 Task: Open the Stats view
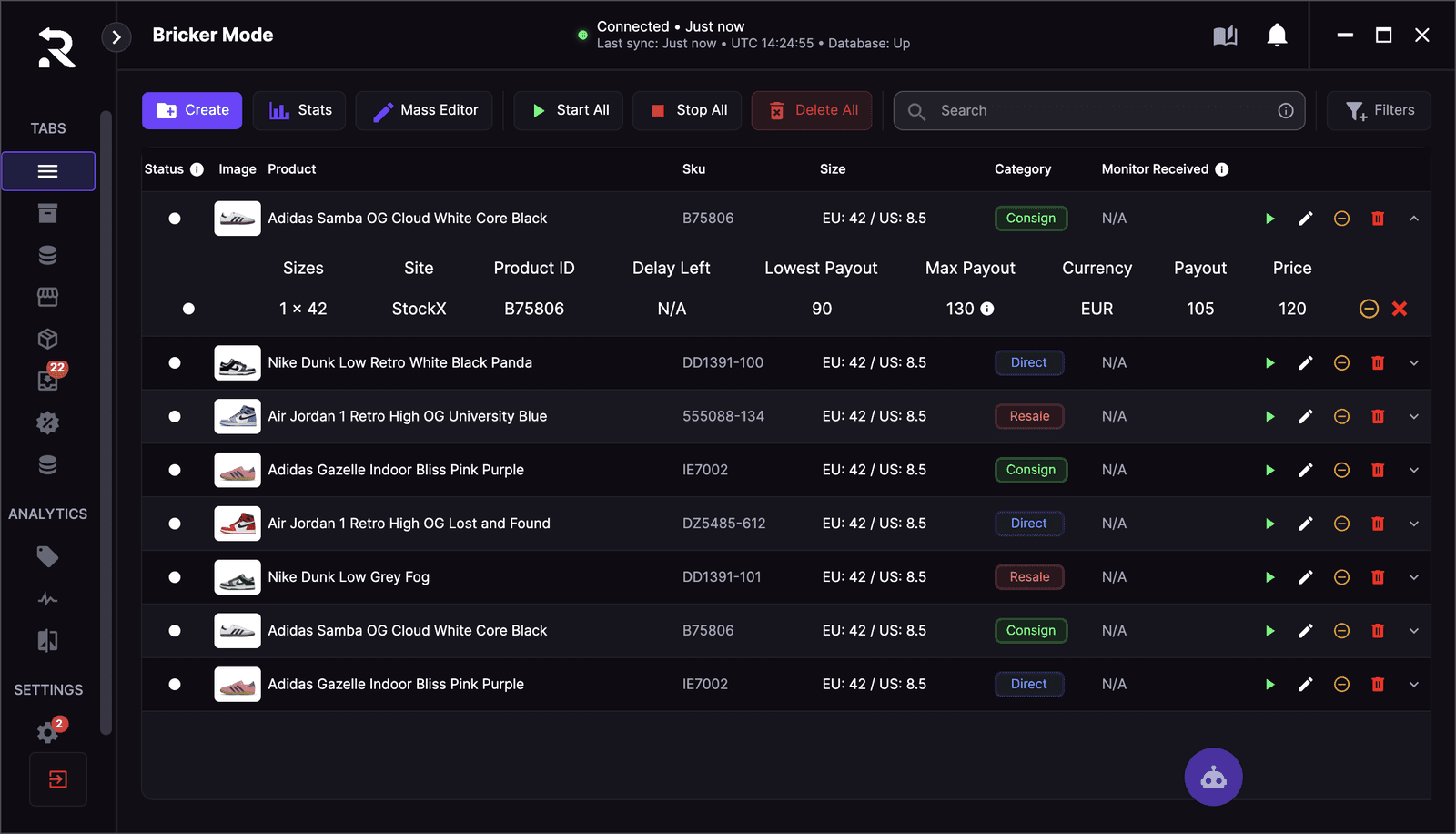pos(299,110)
